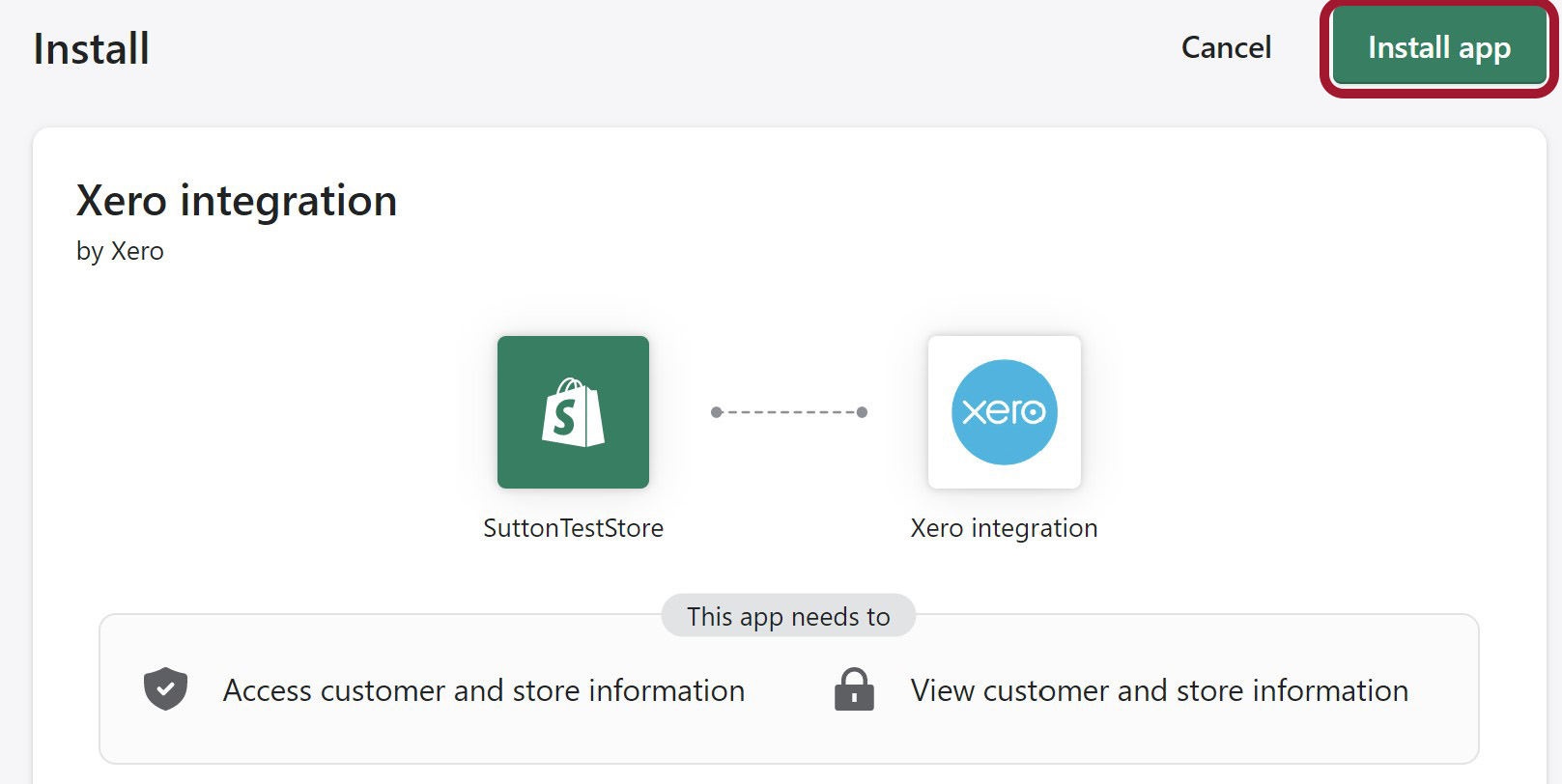Image resolution: width=1562 pixels, height=784 pixels.
Task: Click the blue Xero logo icon
Action: pos(1004,412)
